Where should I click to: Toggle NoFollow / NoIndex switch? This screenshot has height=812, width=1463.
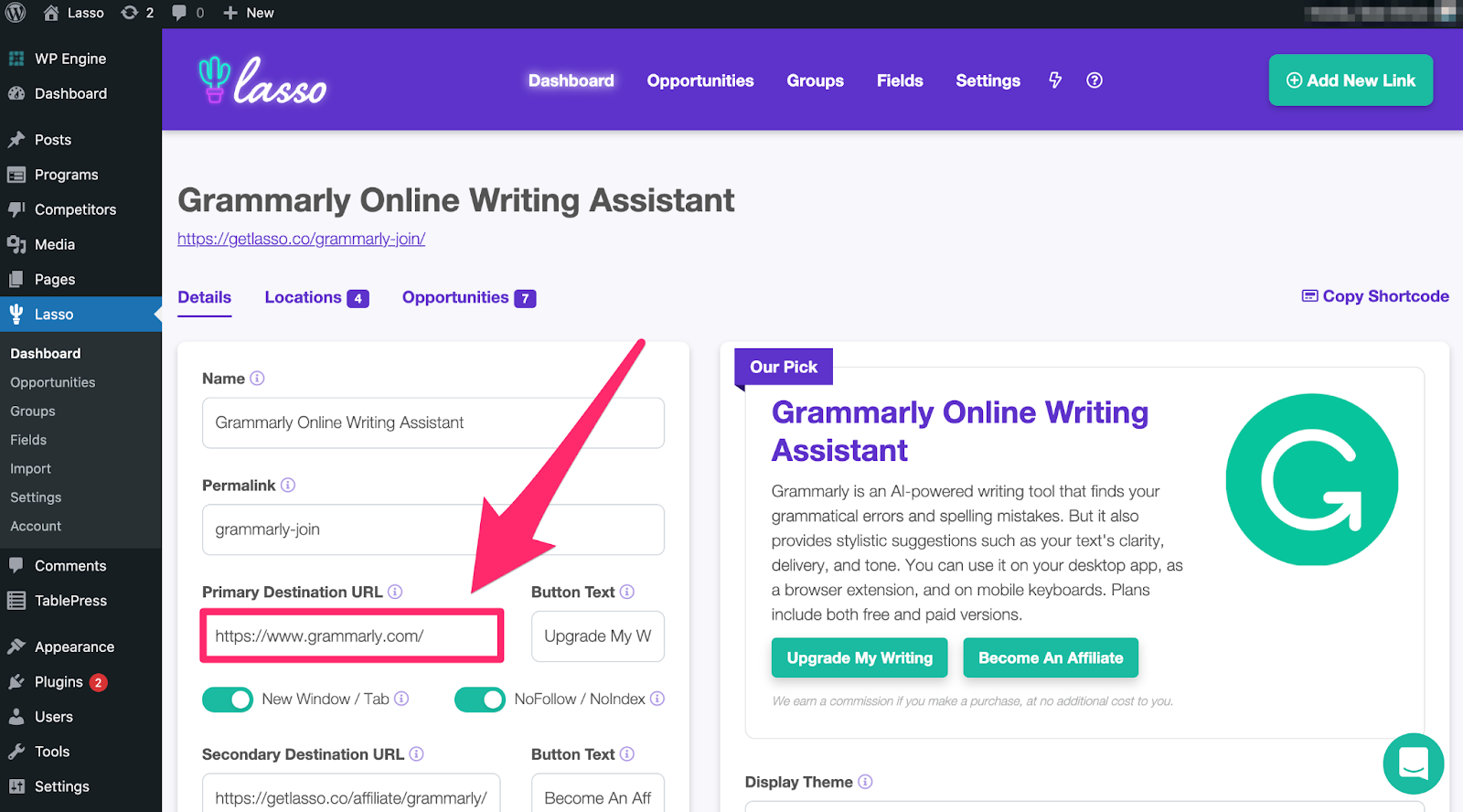coord(480,700)
